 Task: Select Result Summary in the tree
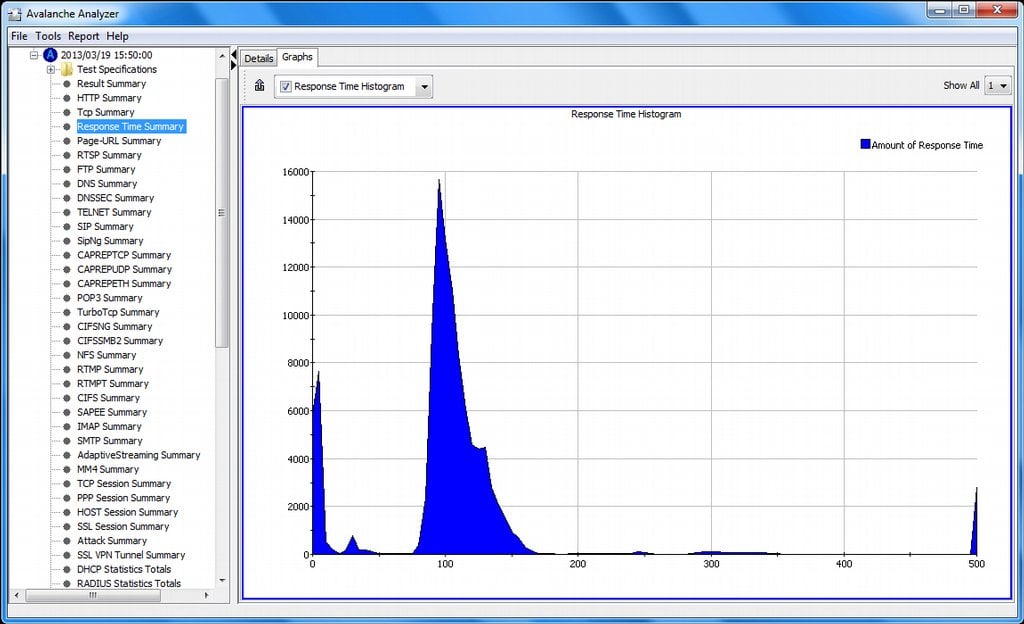click(111, 84)
